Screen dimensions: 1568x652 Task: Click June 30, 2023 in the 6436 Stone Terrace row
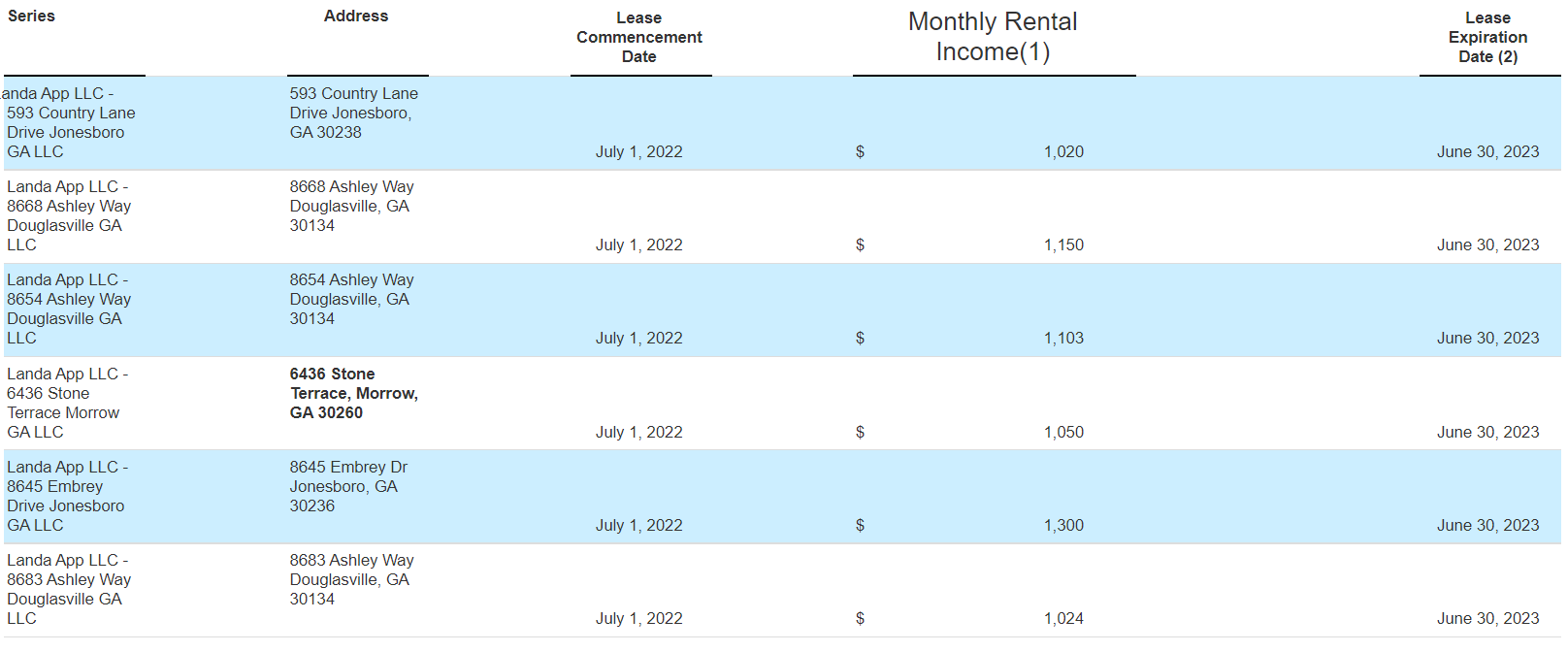pyautogui.click(x=1487, y=432)
